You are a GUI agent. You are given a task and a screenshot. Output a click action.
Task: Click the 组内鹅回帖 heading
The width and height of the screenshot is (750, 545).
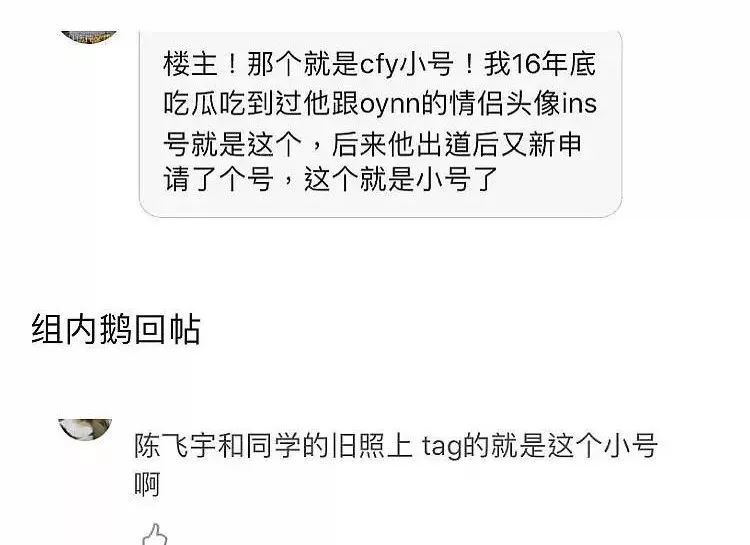click(x=116, y=329)
